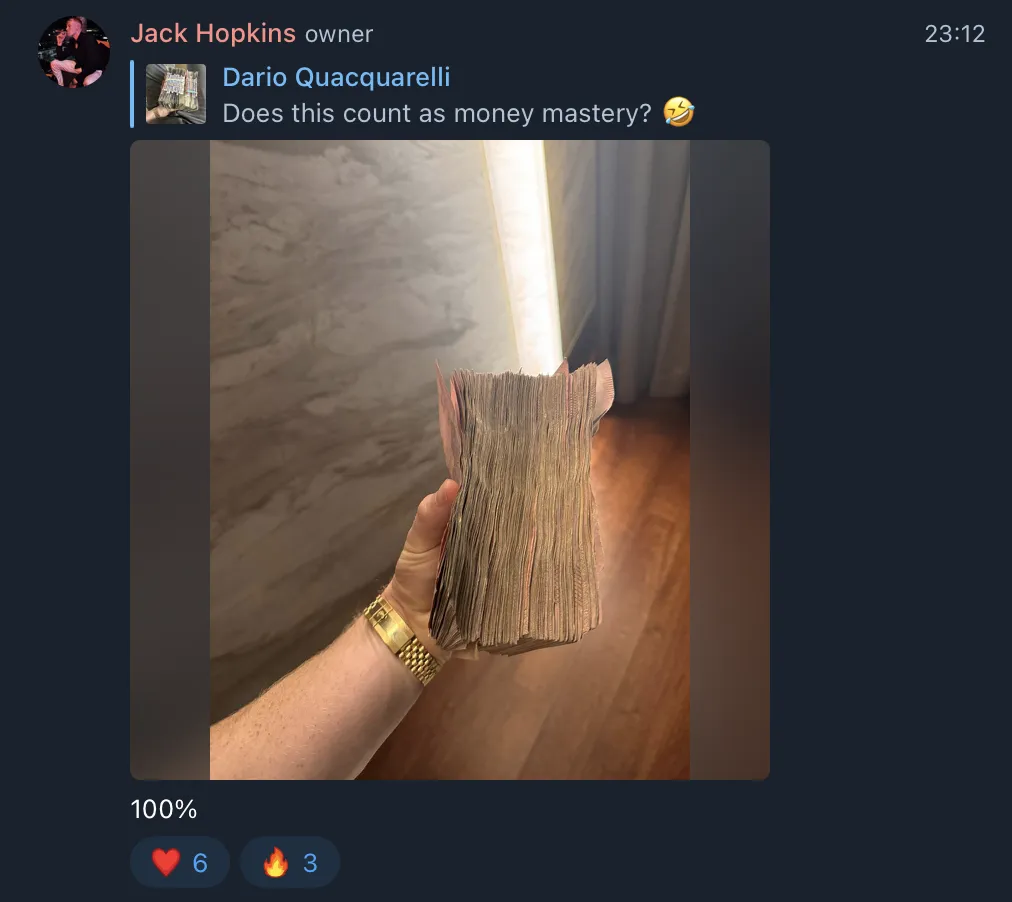Click the 100% caption text
Viewport: 1012px width, 902px height.
(164, 809)
